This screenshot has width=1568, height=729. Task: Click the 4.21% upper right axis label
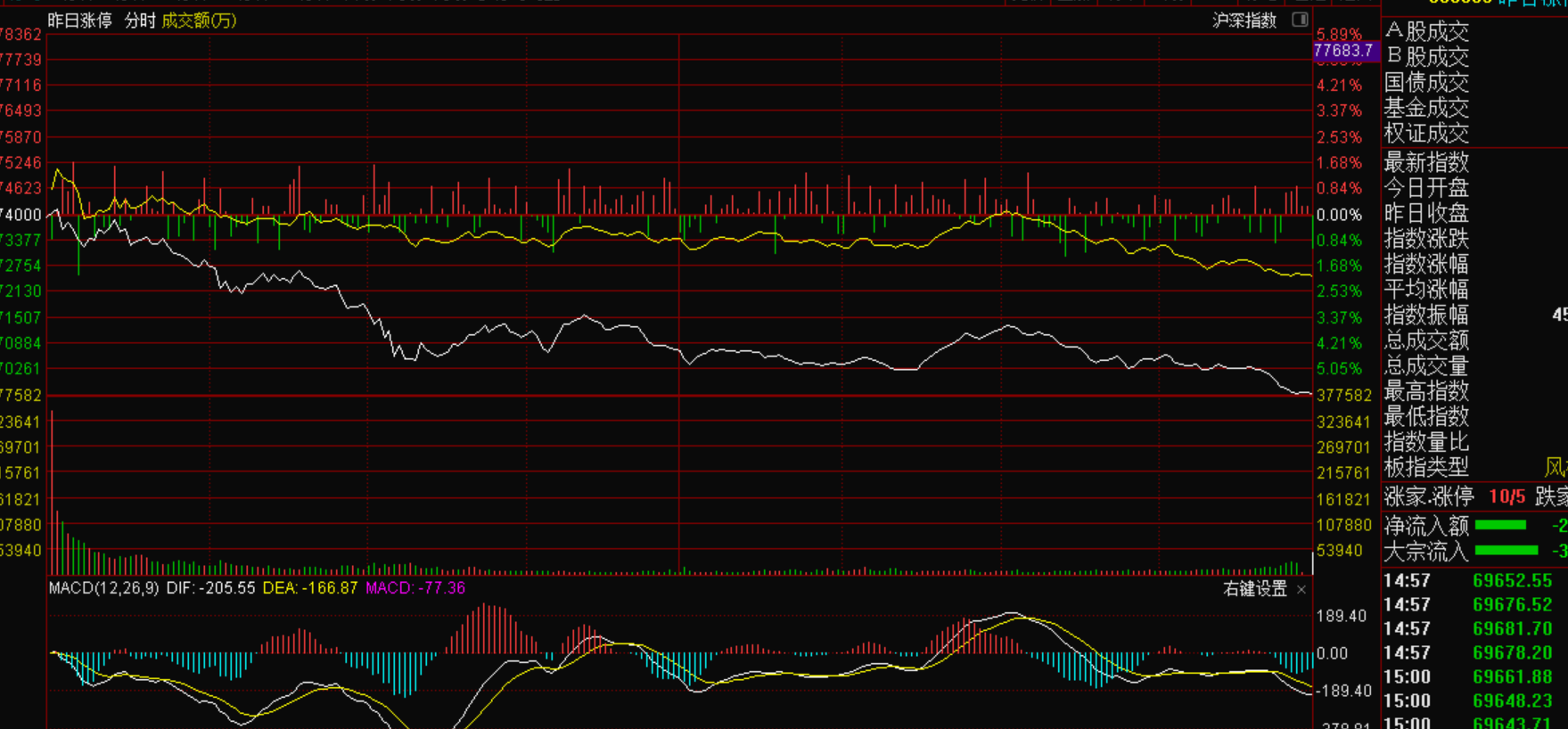click(1339, 86)
